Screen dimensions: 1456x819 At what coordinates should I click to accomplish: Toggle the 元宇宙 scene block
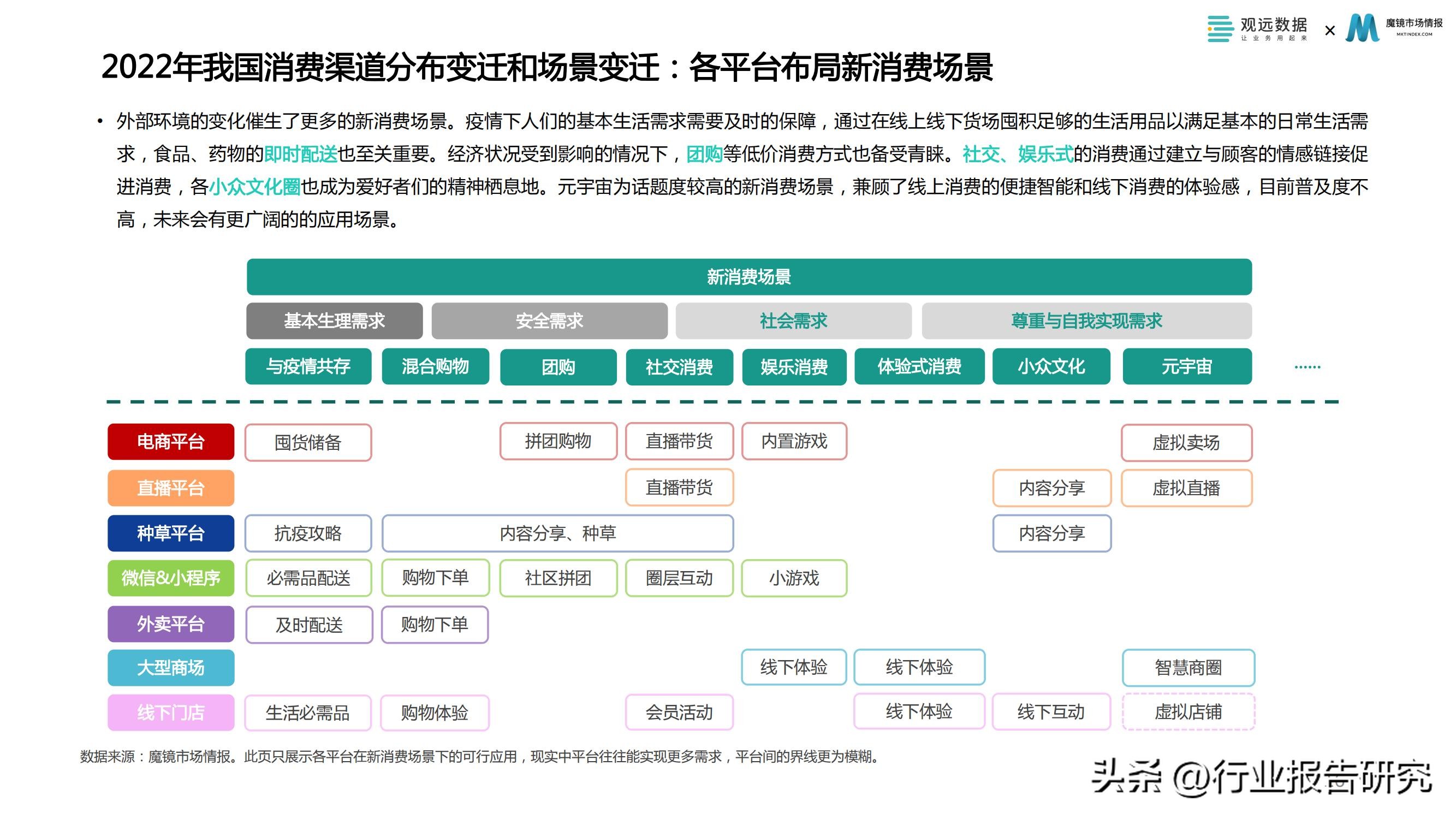(x=1186, y=367)
